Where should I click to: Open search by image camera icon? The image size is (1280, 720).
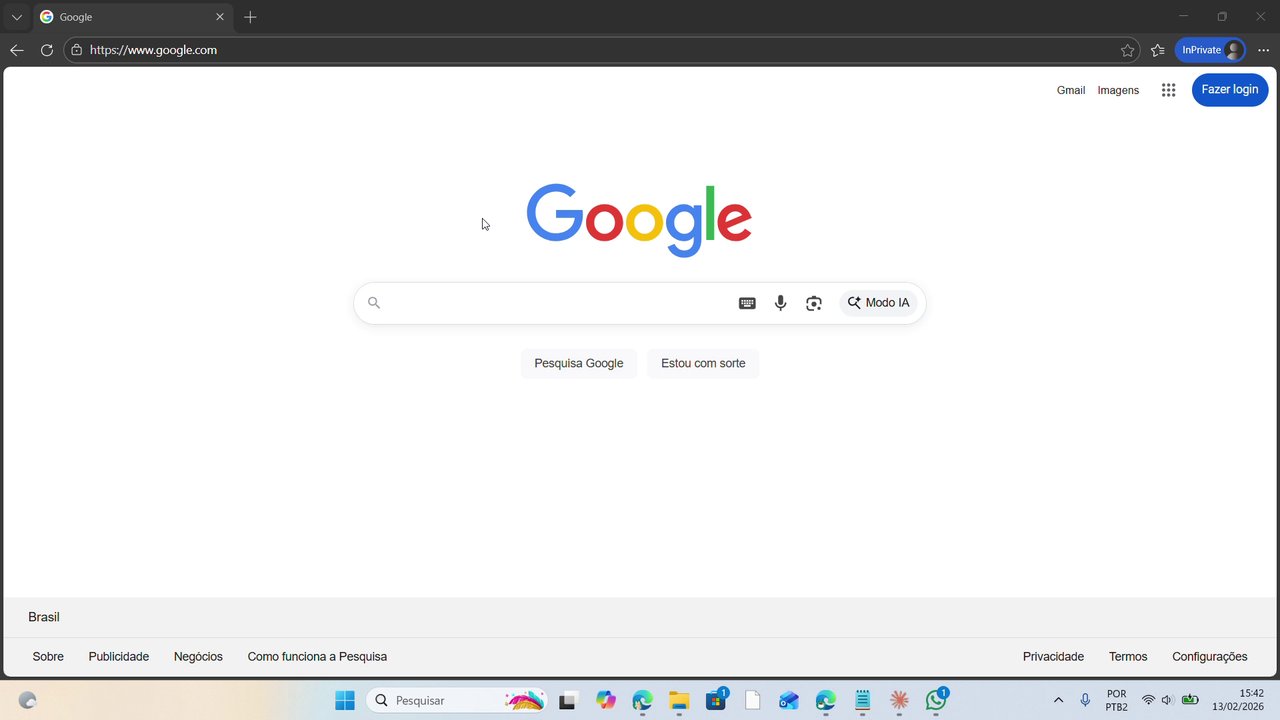coord(814,303)
